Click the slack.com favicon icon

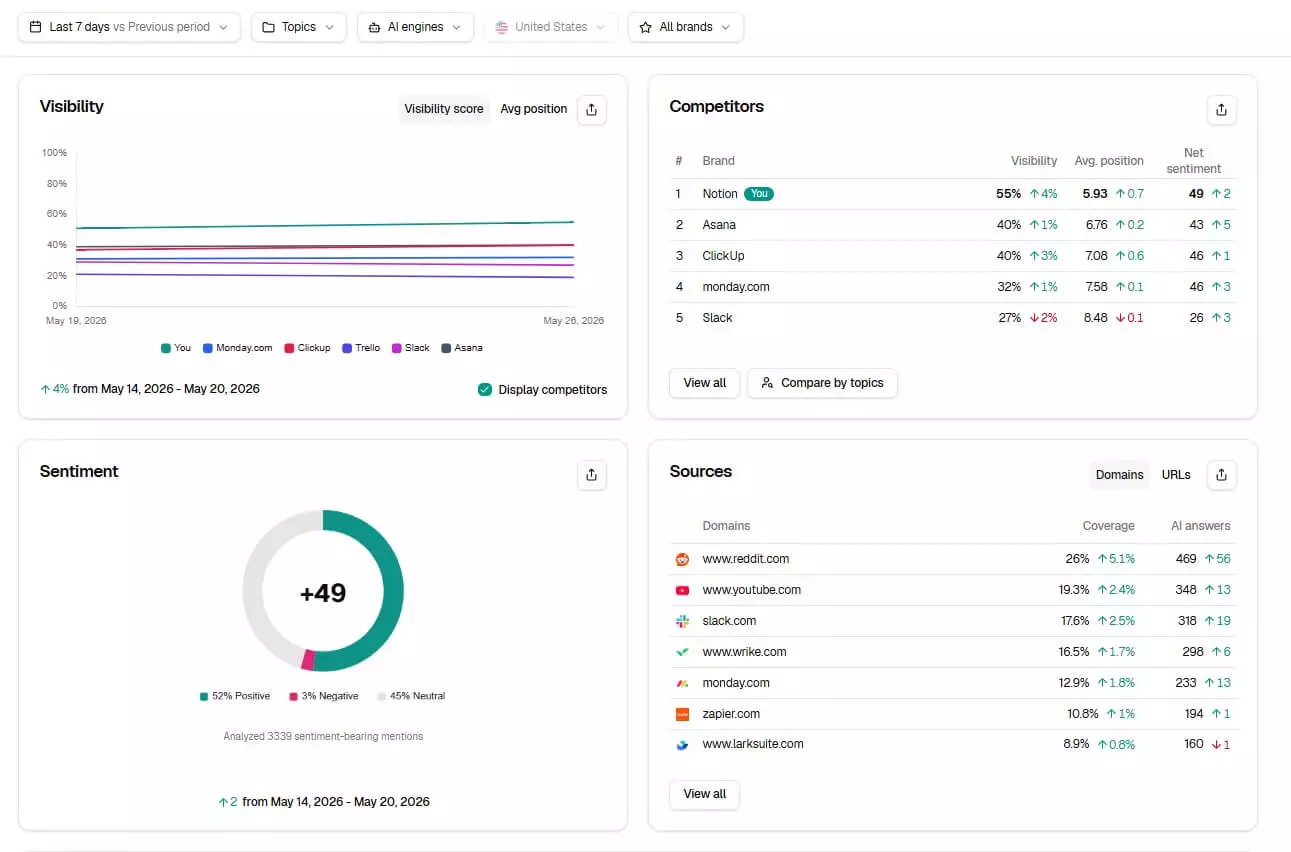(x=683, y=621)
